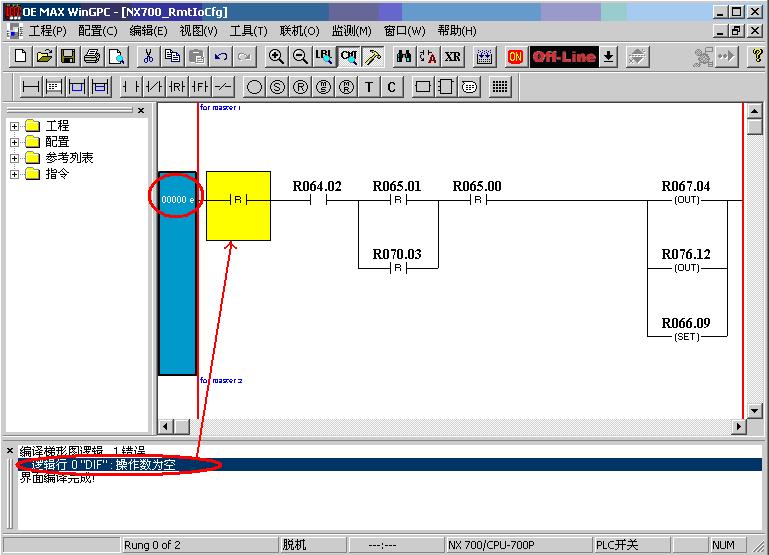Open a project with the folder icon
This screenshot has width=769, height=555.
tap(44, 56)
